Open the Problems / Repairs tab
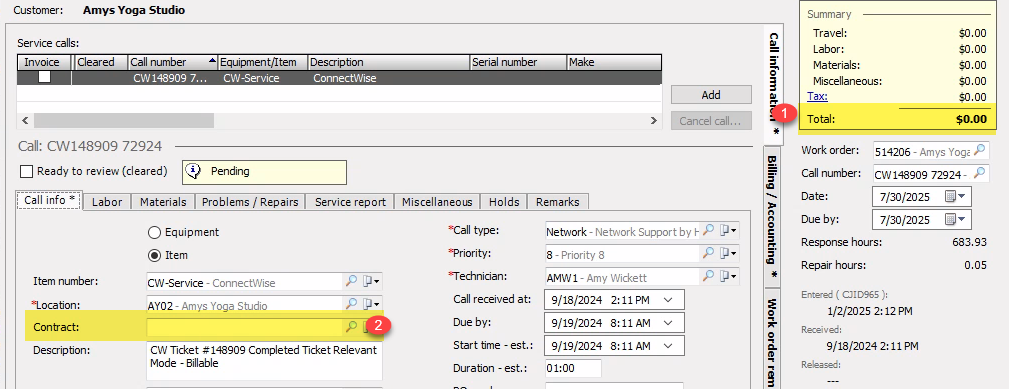The image size is (1009, 389). coord(250,201)
